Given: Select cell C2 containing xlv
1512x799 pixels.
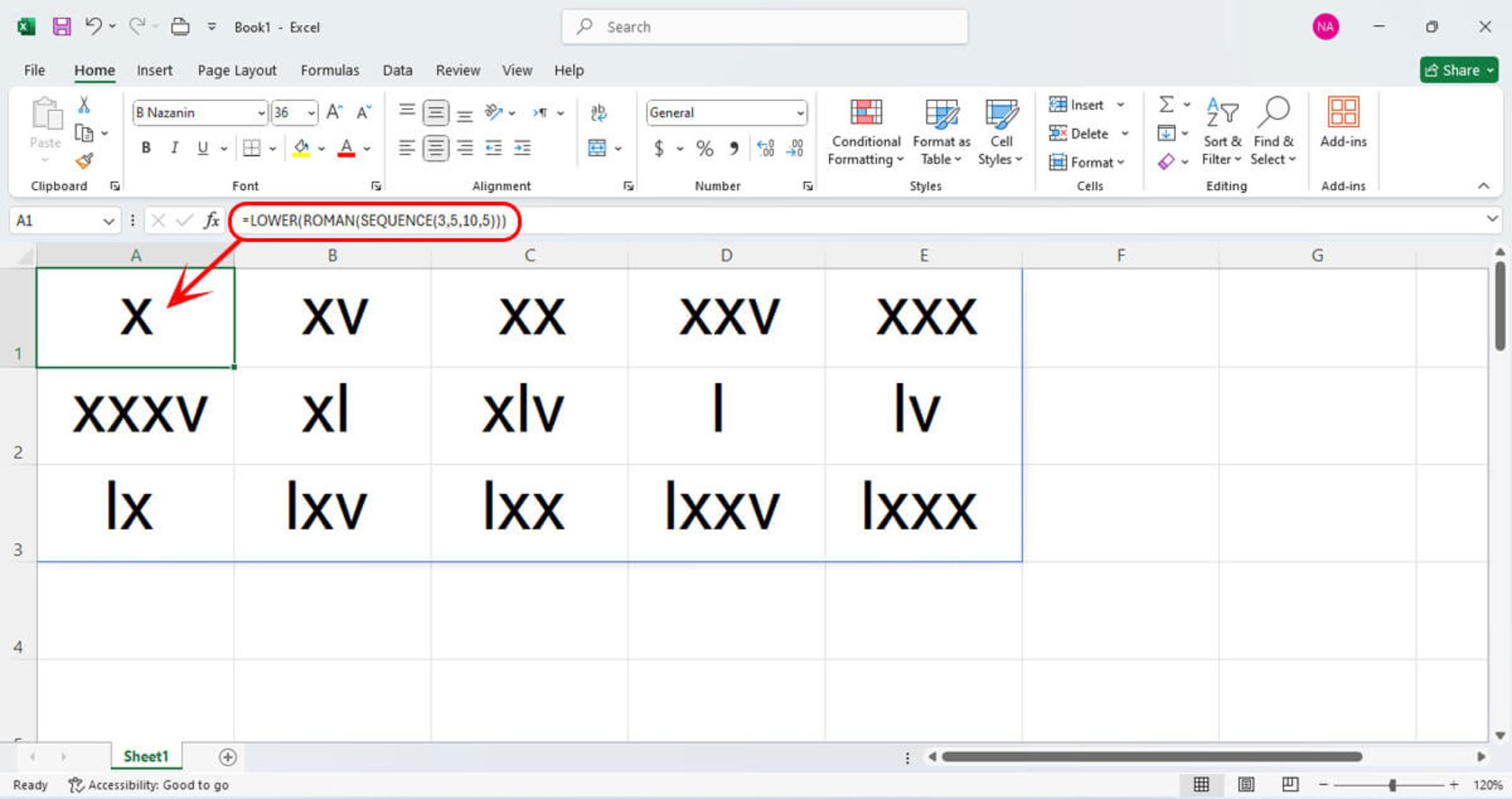Looking at the screenshot, I should pos(529,415).
